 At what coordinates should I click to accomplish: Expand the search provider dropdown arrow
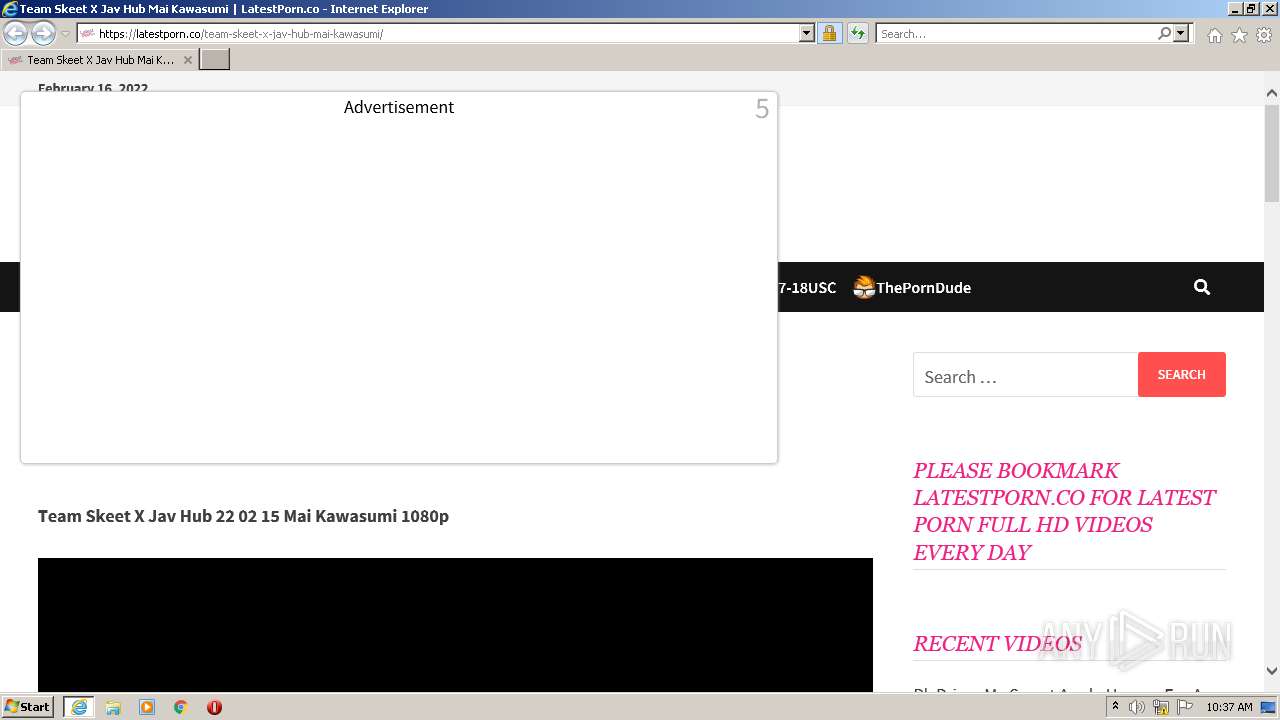[1181, 33]
